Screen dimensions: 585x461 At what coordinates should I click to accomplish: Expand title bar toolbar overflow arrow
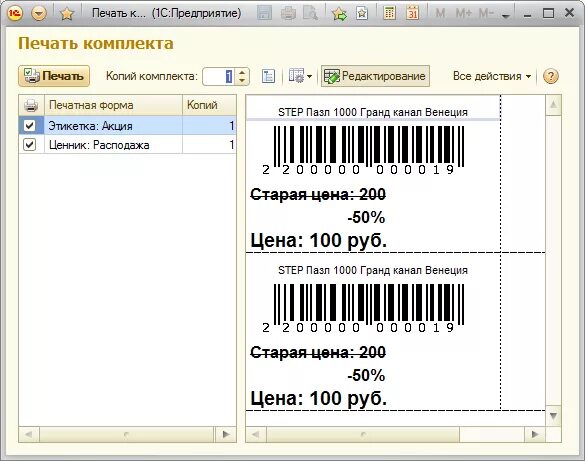tap(506, 16)
